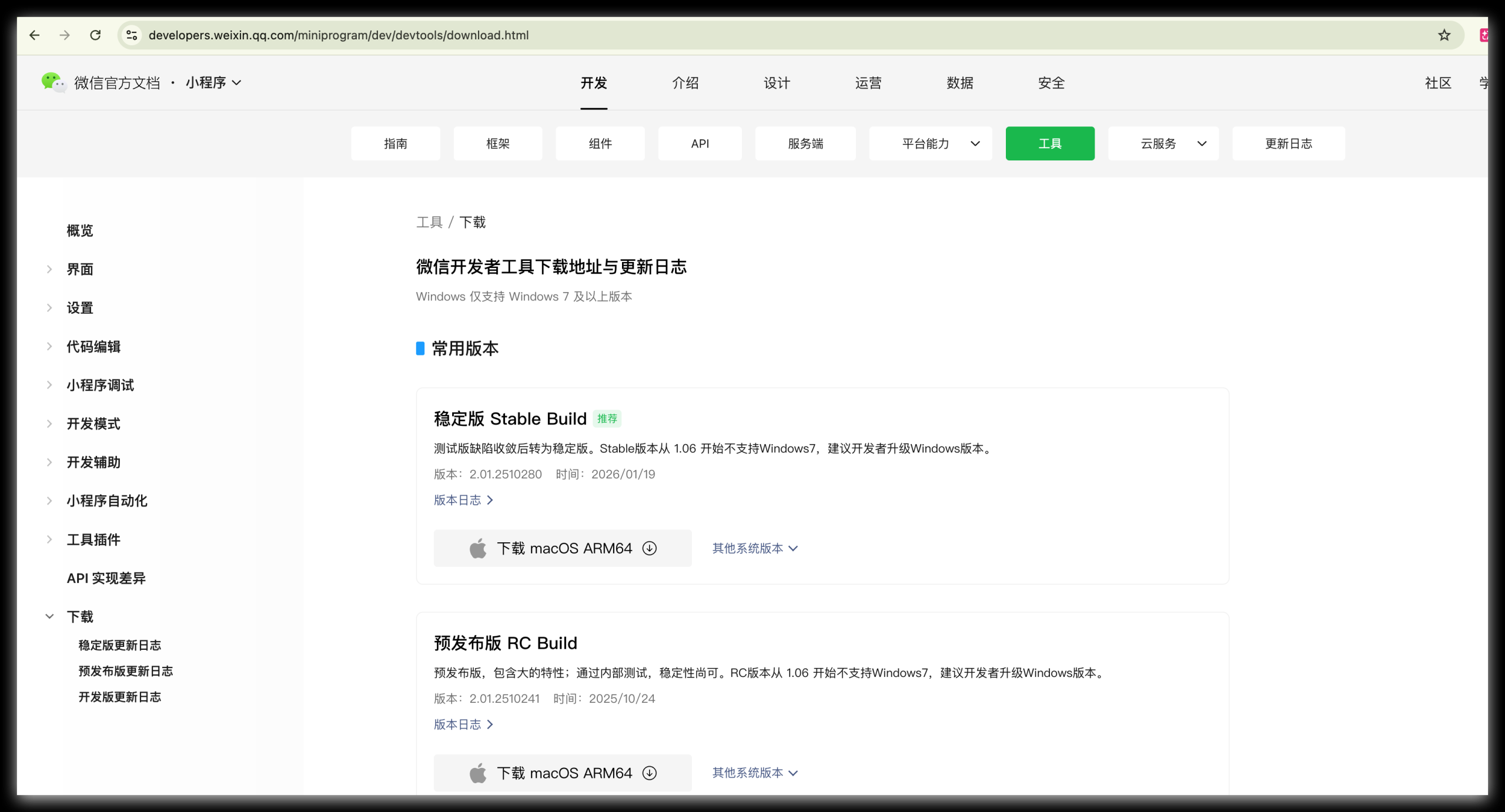Select the 运营 top navigation tab
Viewport: 1505px width, 812px height.
868,83
